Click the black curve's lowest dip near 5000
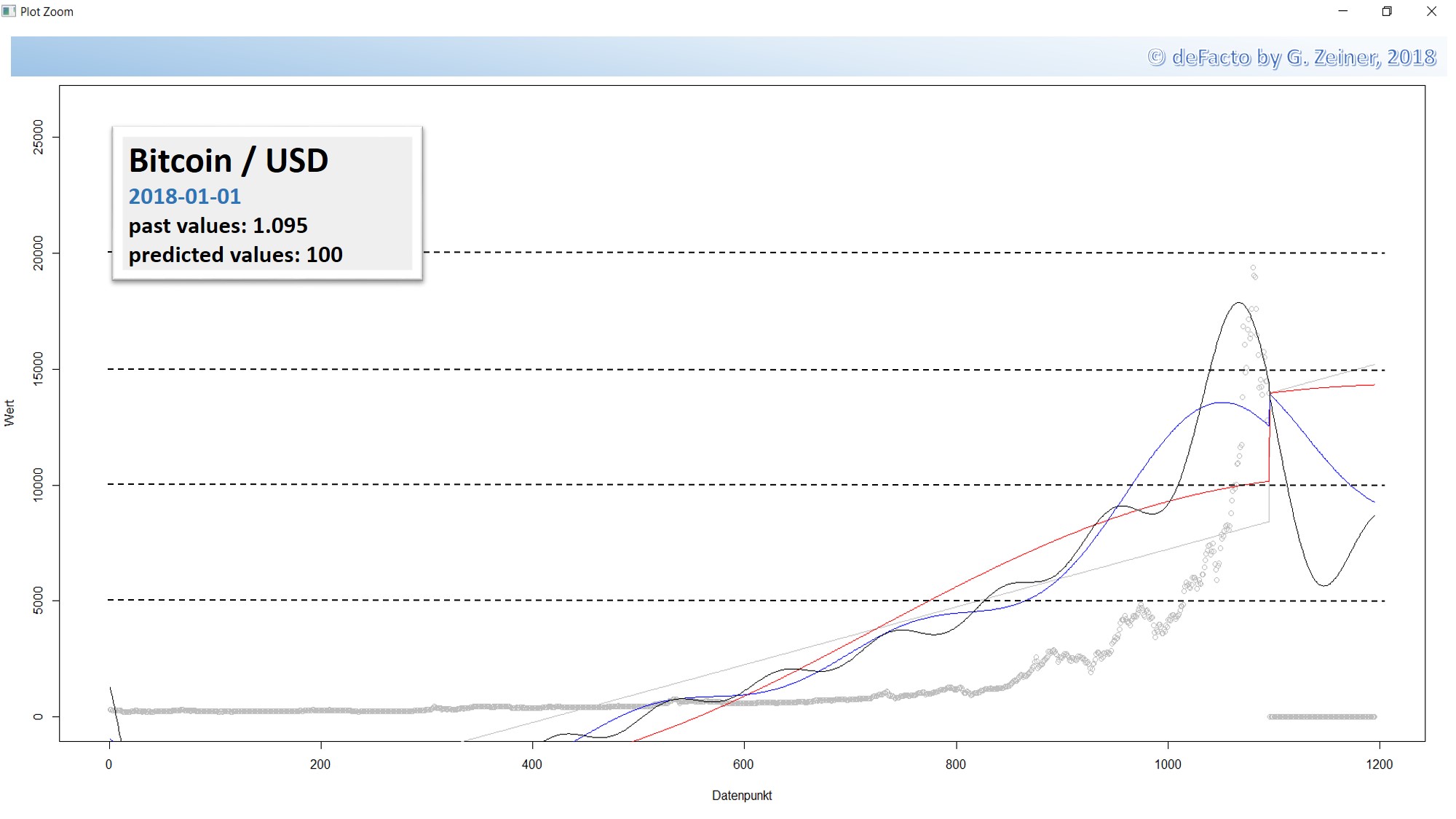This screenshot has width=1456, height=819. (1324, 585)
